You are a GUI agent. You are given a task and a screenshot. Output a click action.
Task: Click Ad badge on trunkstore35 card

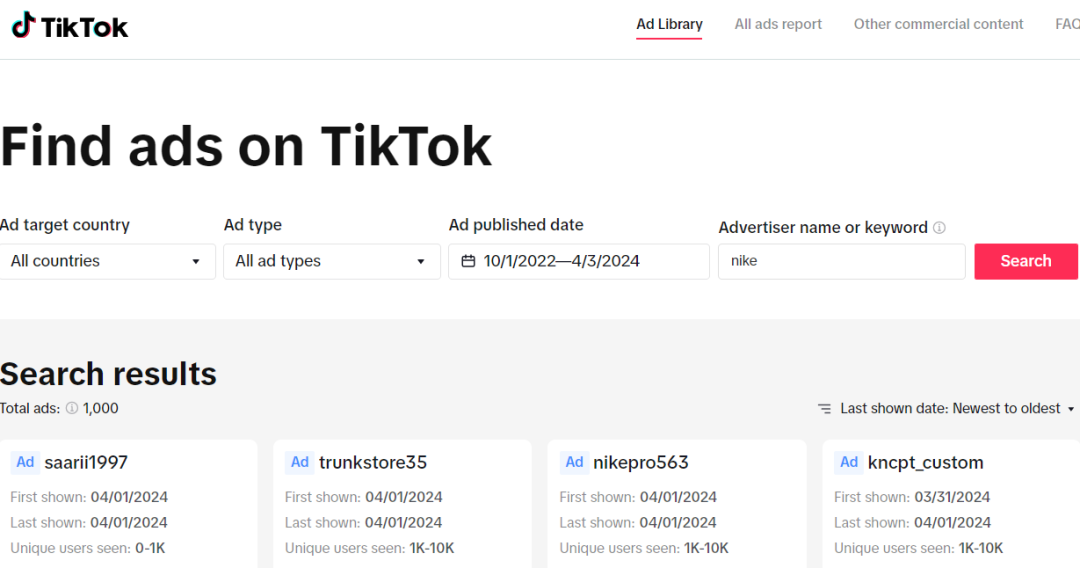(x=300, y=462)
